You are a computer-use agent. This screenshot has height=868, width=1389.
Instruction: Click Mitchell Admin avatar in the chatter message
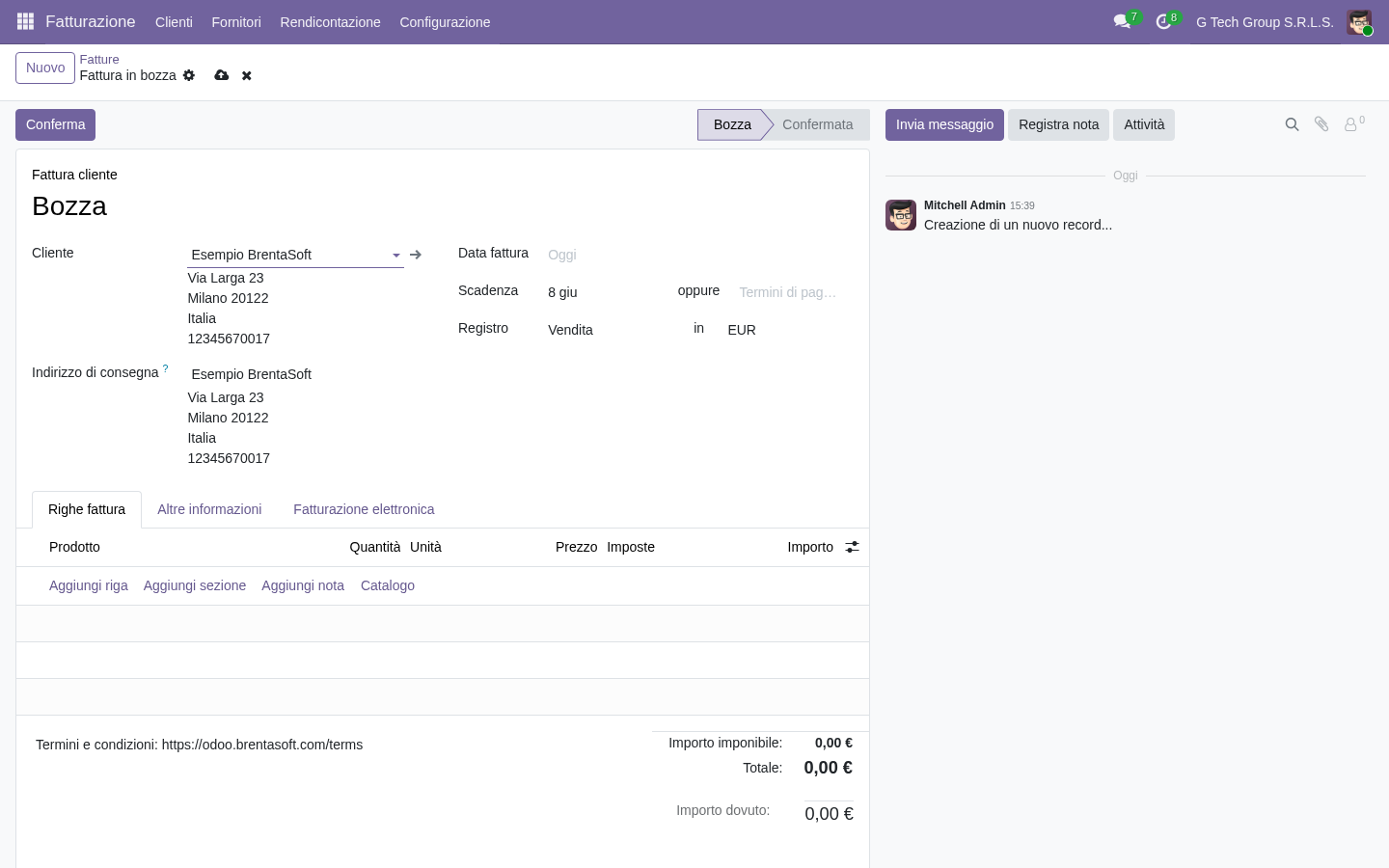click(901, 215)
